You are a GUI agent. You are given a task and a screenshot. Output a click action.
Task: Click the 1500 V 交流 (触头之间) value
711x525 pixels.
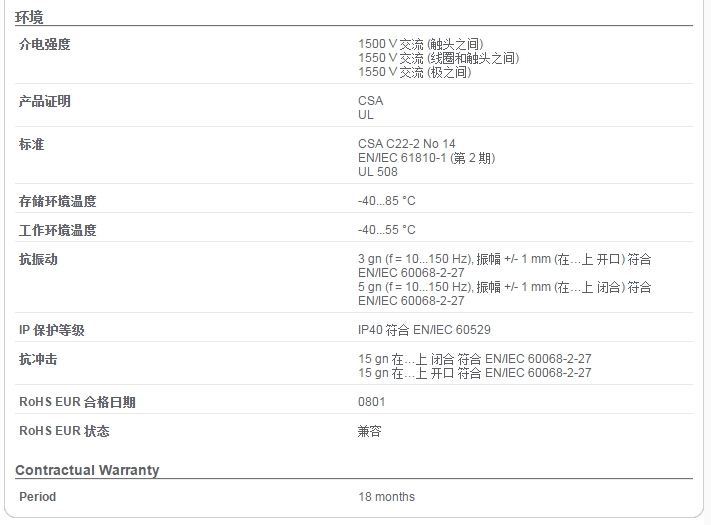pos(420,44)
